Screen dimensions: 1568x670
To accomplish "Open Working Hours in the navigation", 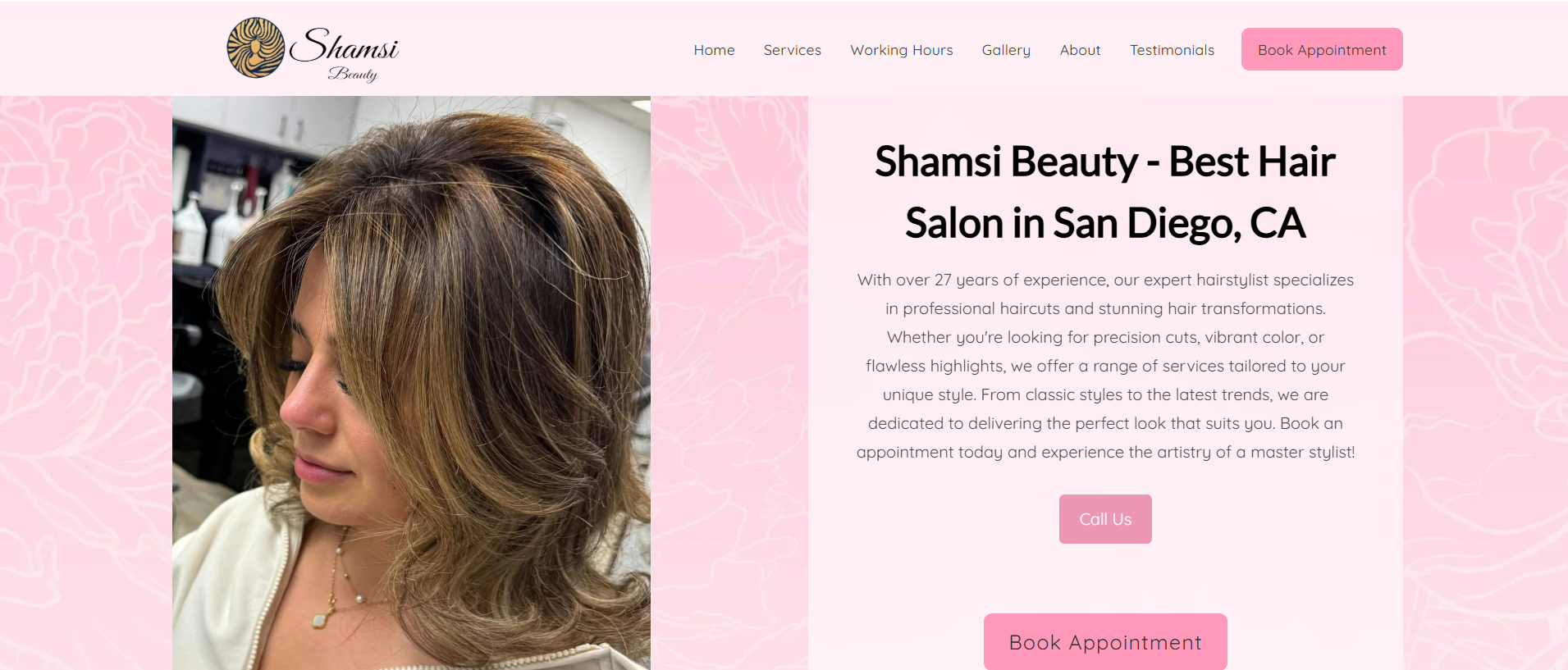I will (902, 50).
